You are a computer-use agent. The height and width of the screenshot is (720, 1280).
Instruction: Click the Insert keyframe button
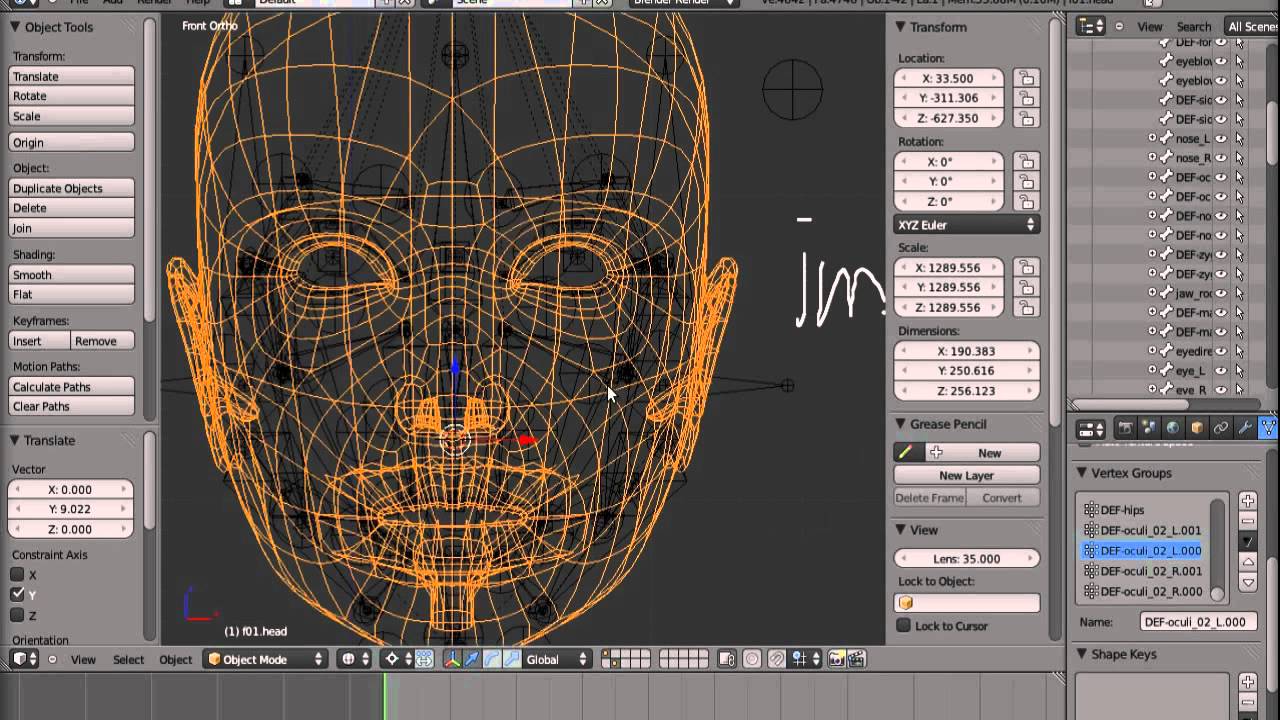40,341
